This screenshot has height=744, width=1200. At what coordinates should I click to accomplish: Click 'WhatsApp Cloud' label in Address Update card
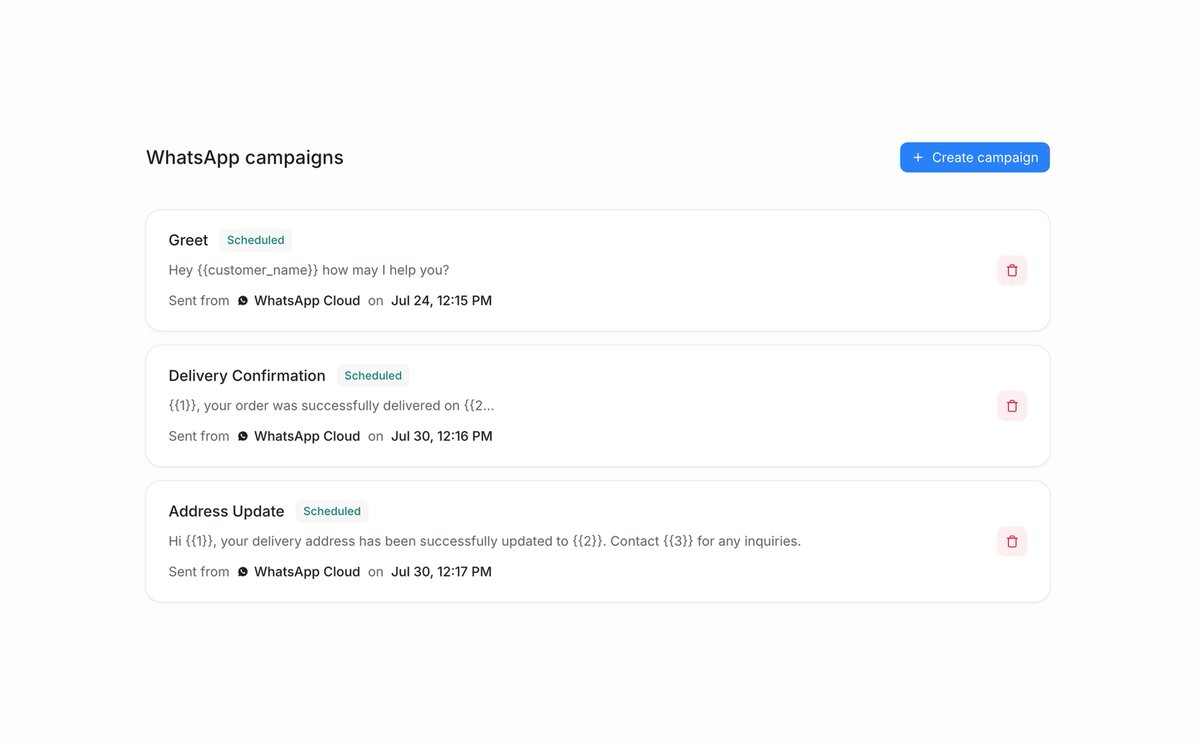tap(307, 572)
